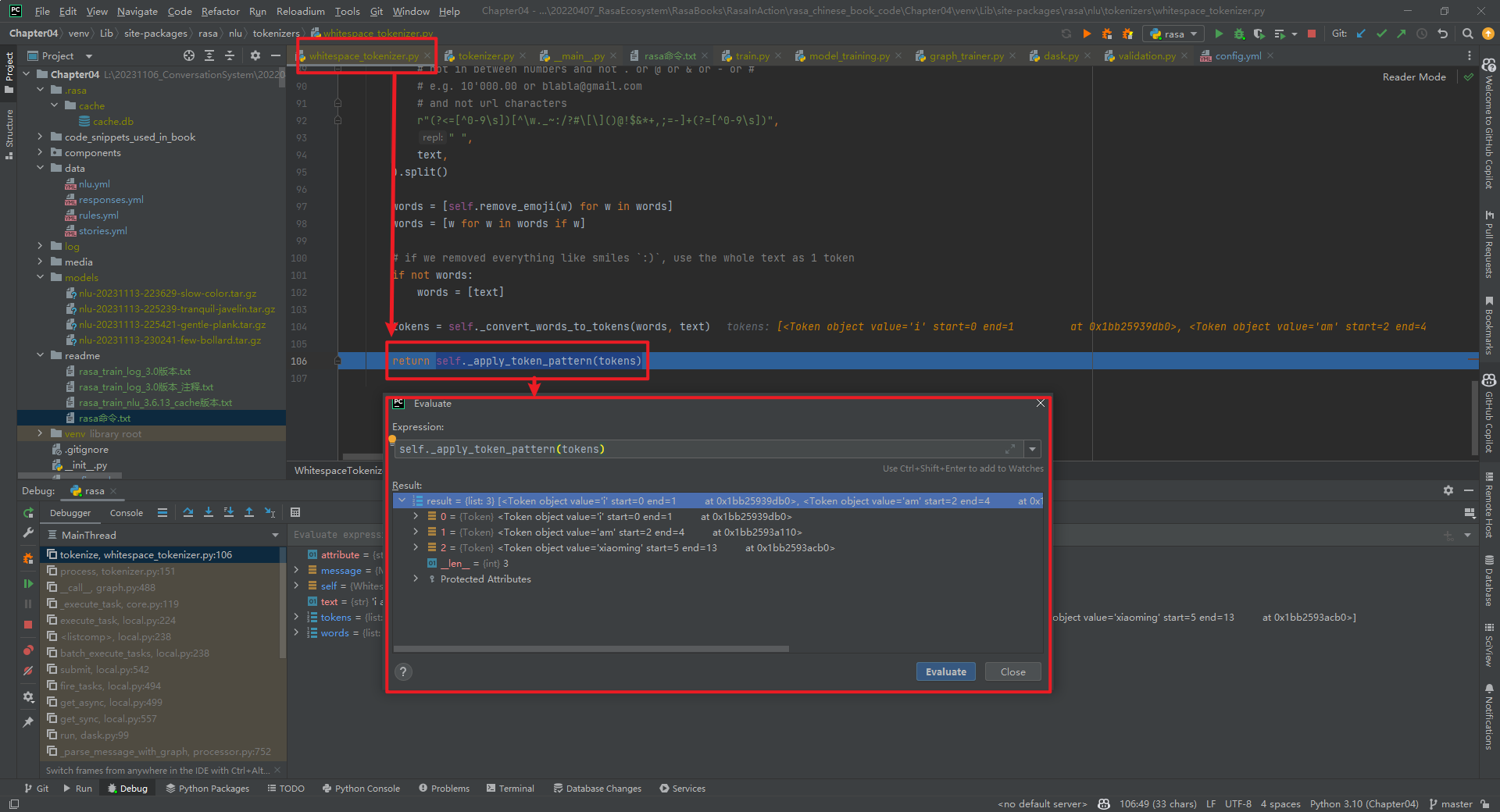1500x812 pixels.
Task: Toggle the Project tool window stripe button
Action: click(x=9, y=73)
